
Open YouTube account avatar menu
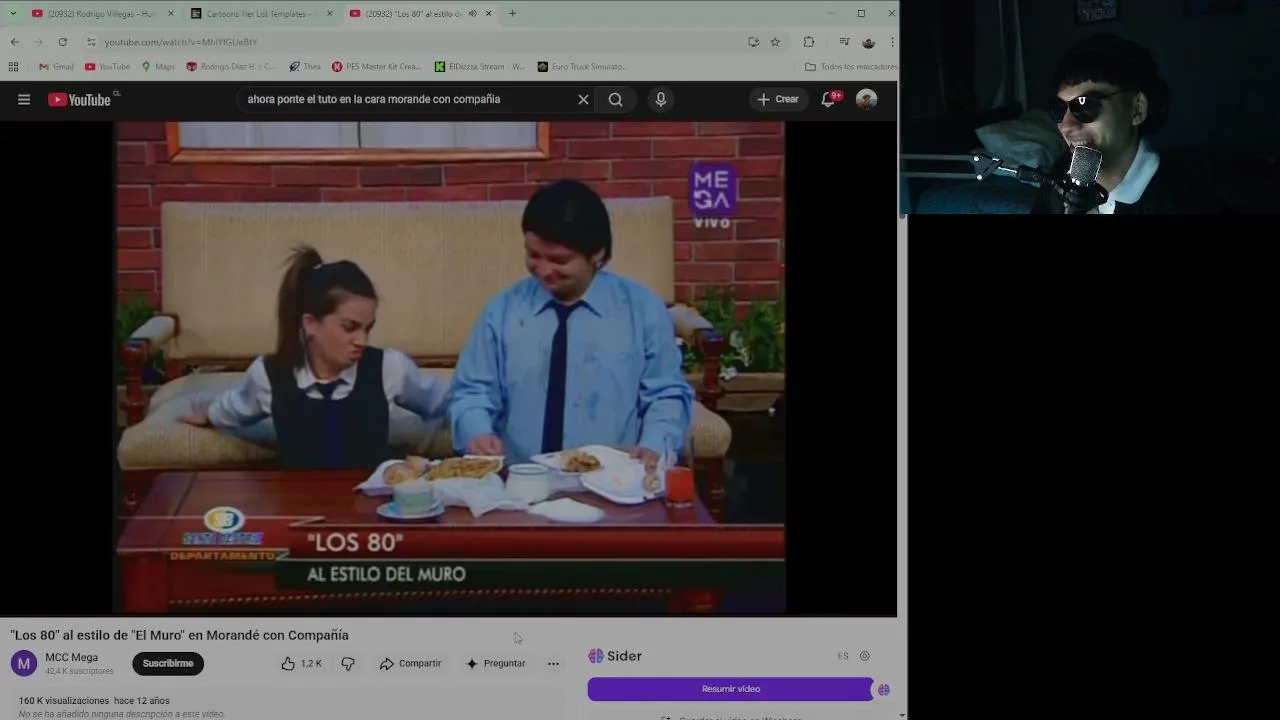click(867, 99)
